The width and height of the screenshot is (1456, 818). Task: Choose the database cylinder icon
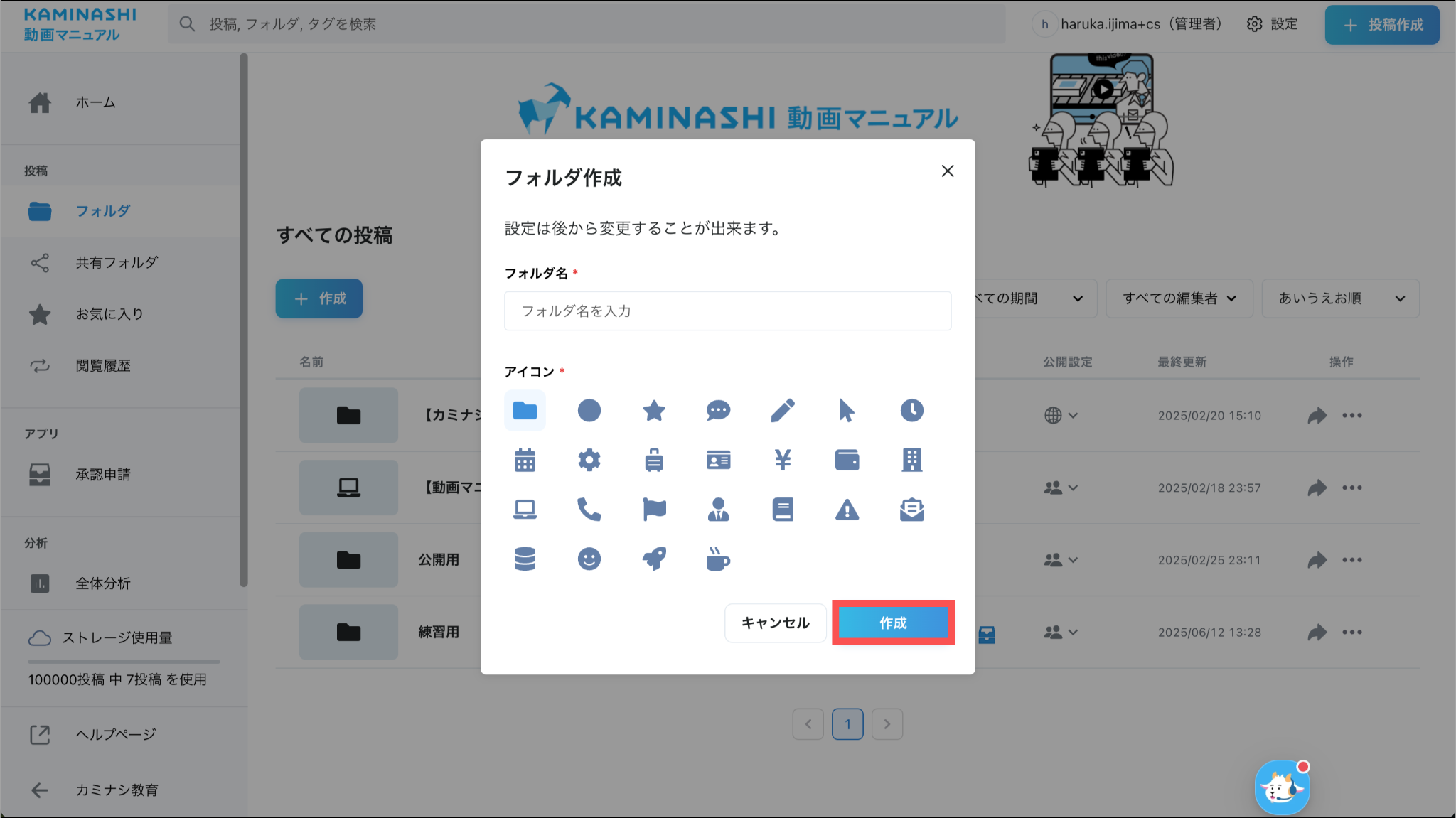(525, 559)
